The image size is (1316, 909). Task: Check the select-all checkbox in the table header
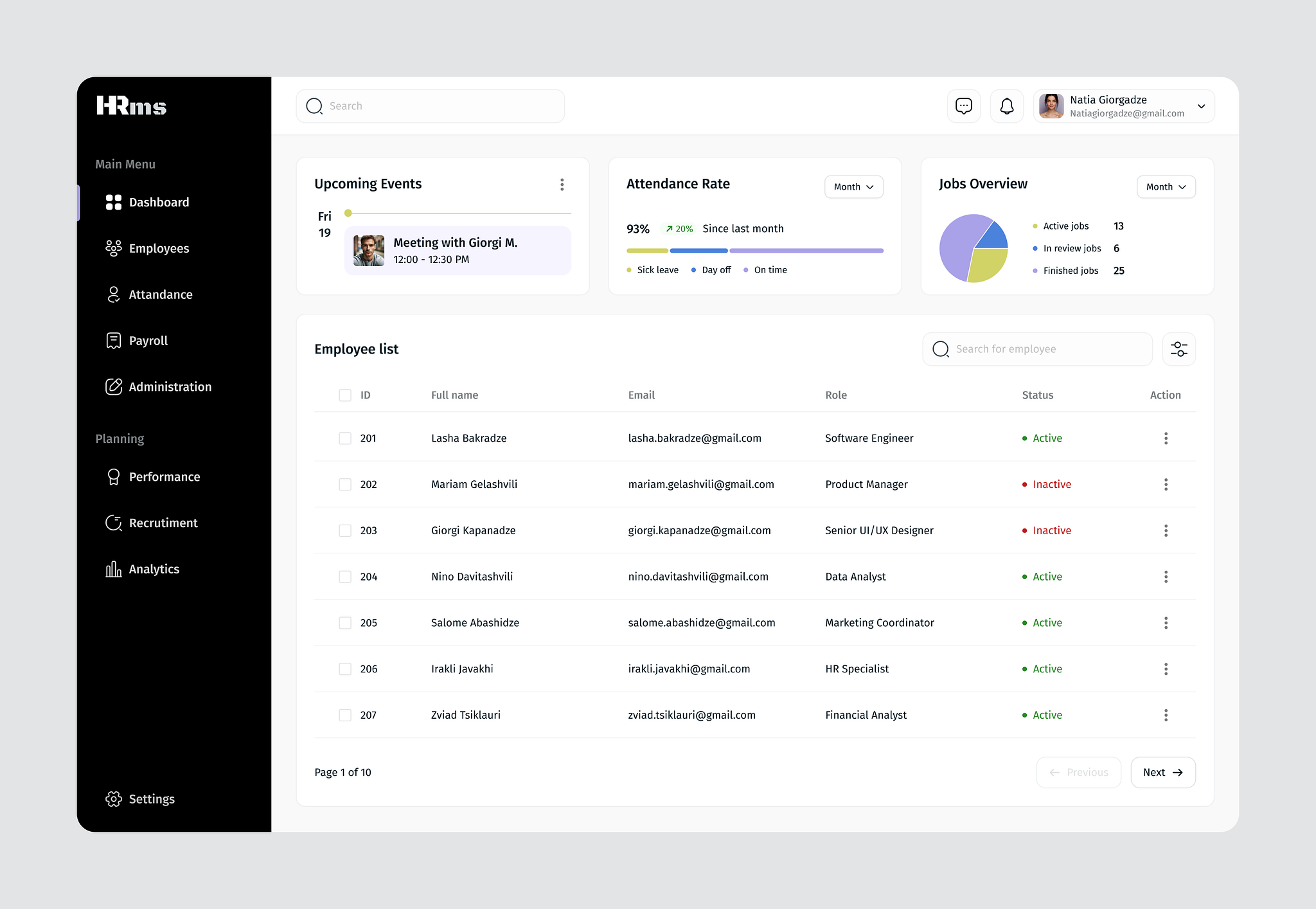point(345,395)
